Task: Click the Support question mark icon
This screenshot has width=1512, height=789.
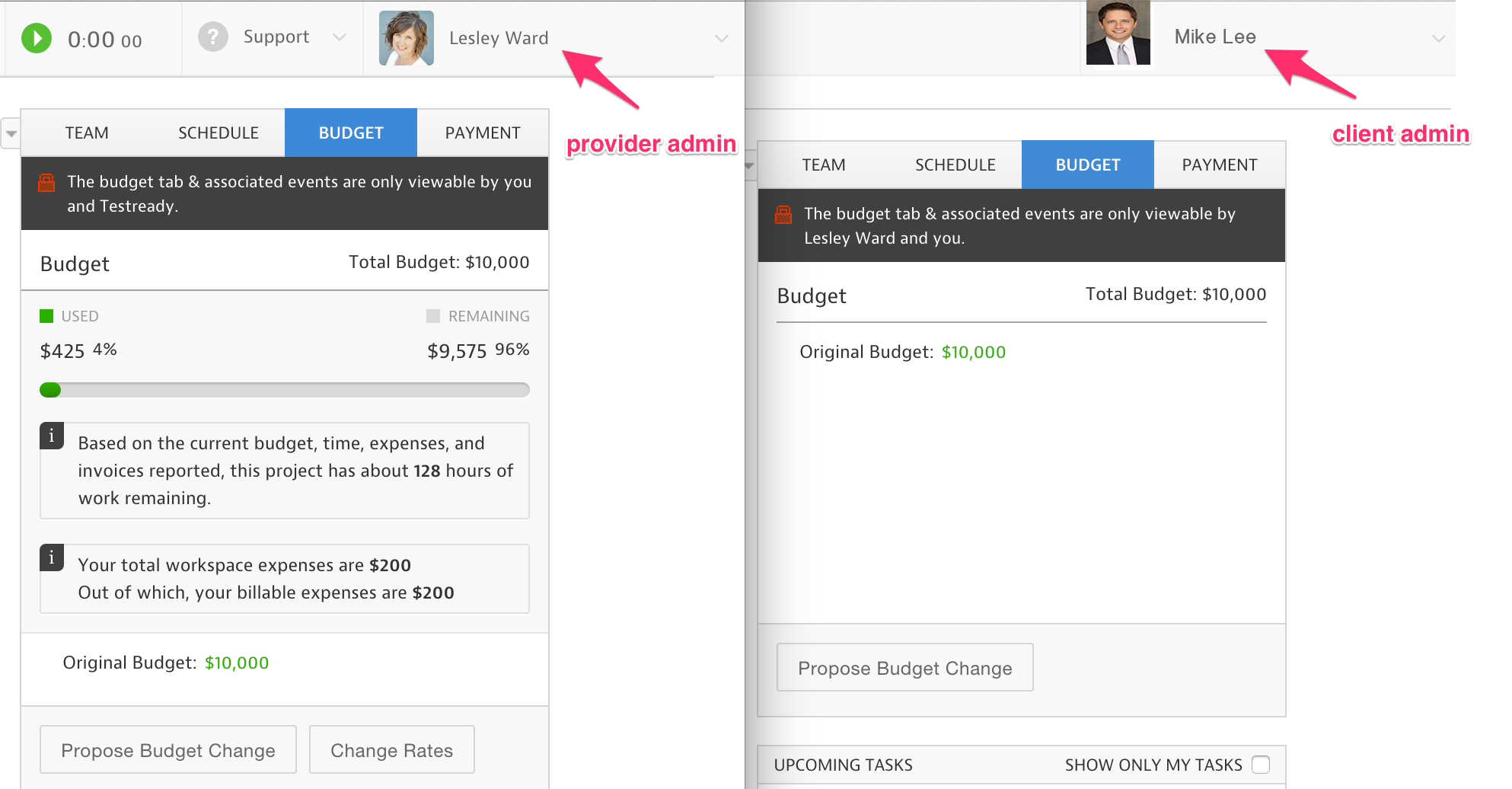Action: click(x=213, y=37)
